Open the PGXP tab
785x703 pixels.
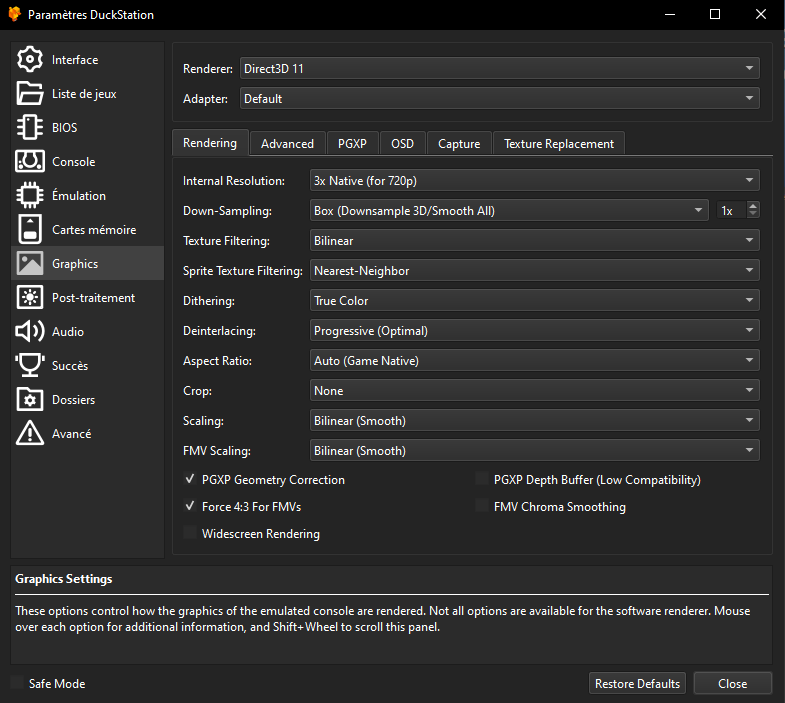click(x=352, y=144)
